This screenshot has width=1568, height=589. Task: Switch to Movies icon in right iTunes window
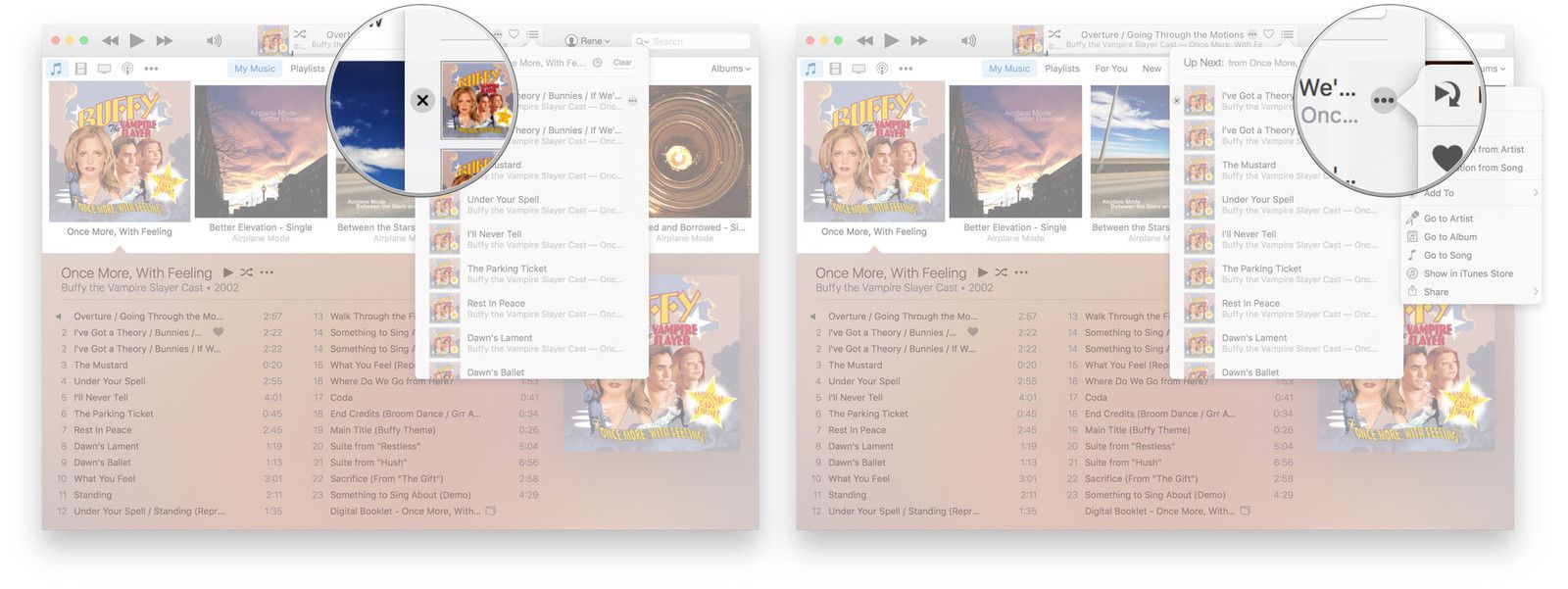point(835,69)
